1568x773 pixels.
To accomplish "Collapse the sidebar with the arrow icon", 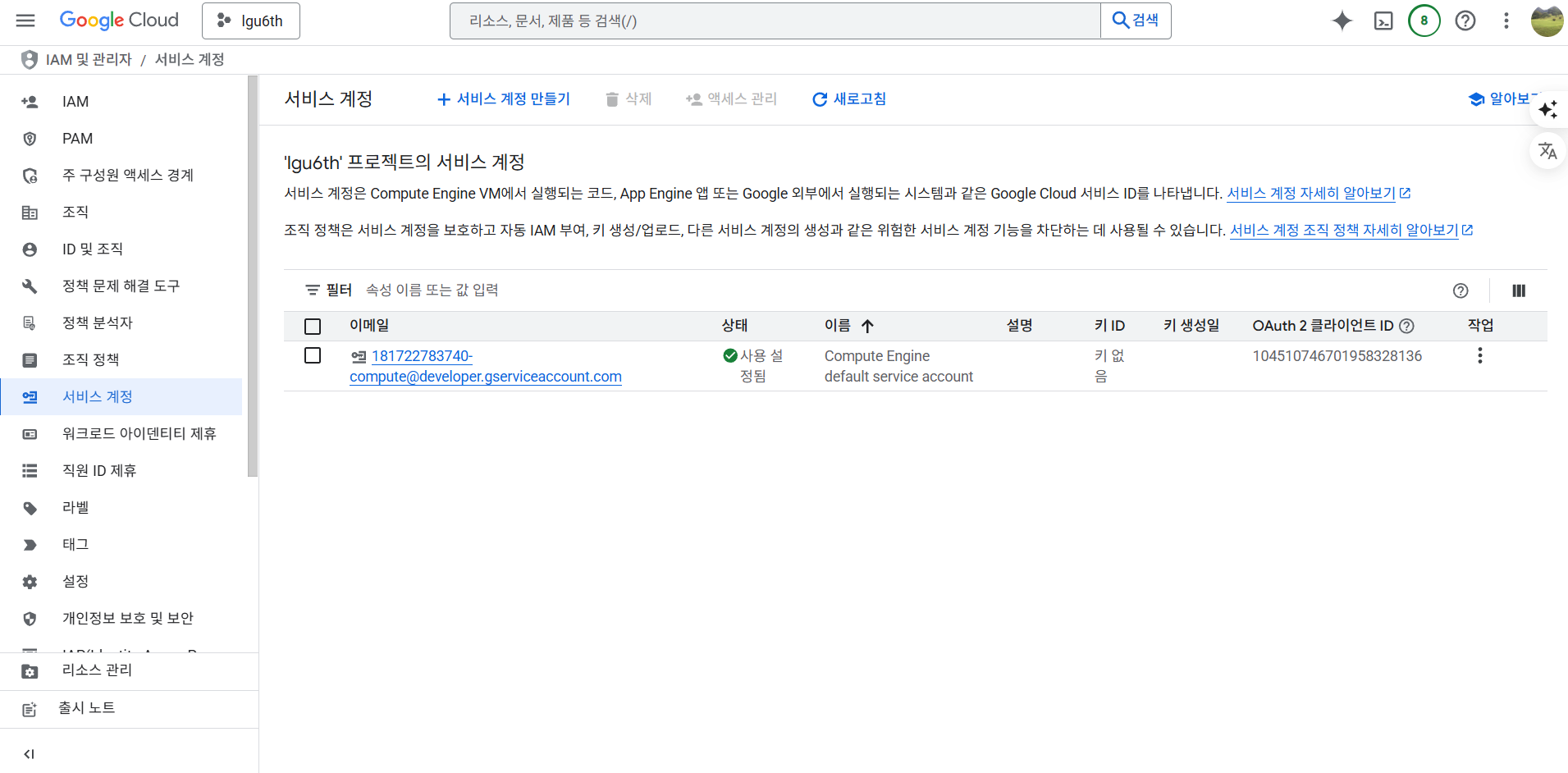I will pos(29,754).
